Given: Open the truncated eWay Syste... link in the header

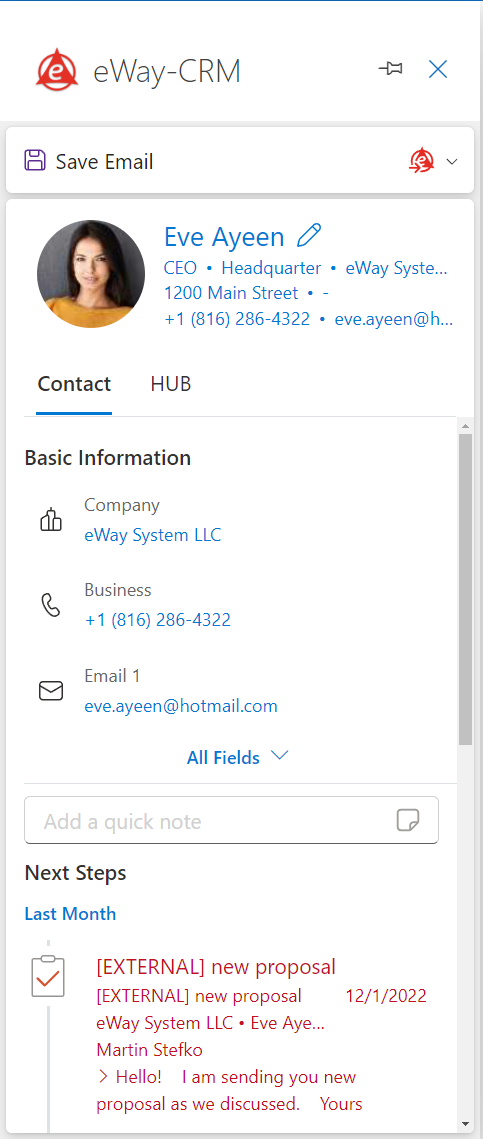Looking at the screenshot, I should click(397, 268).
